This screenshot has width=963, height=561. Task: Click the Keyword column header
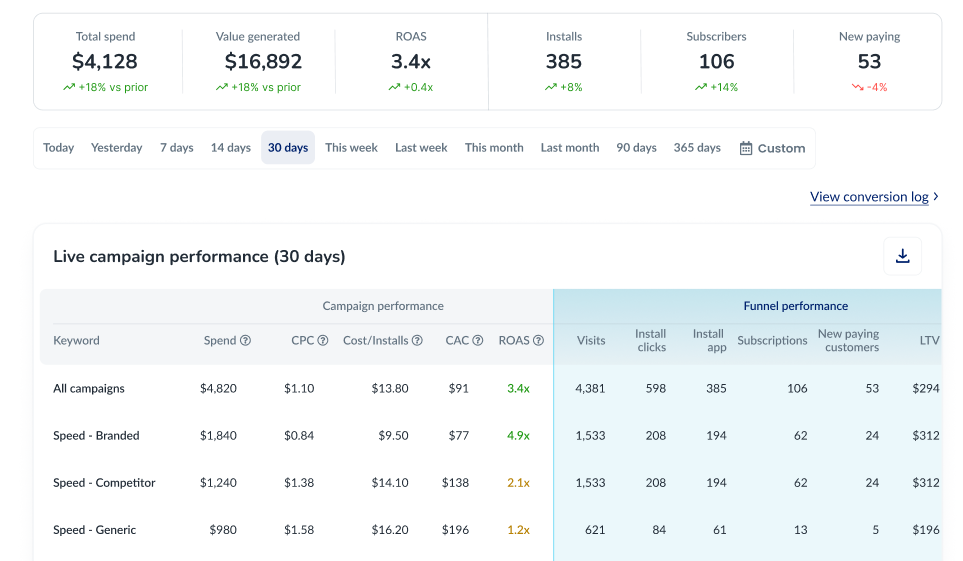pyautogui.click(x=76, y=340)
